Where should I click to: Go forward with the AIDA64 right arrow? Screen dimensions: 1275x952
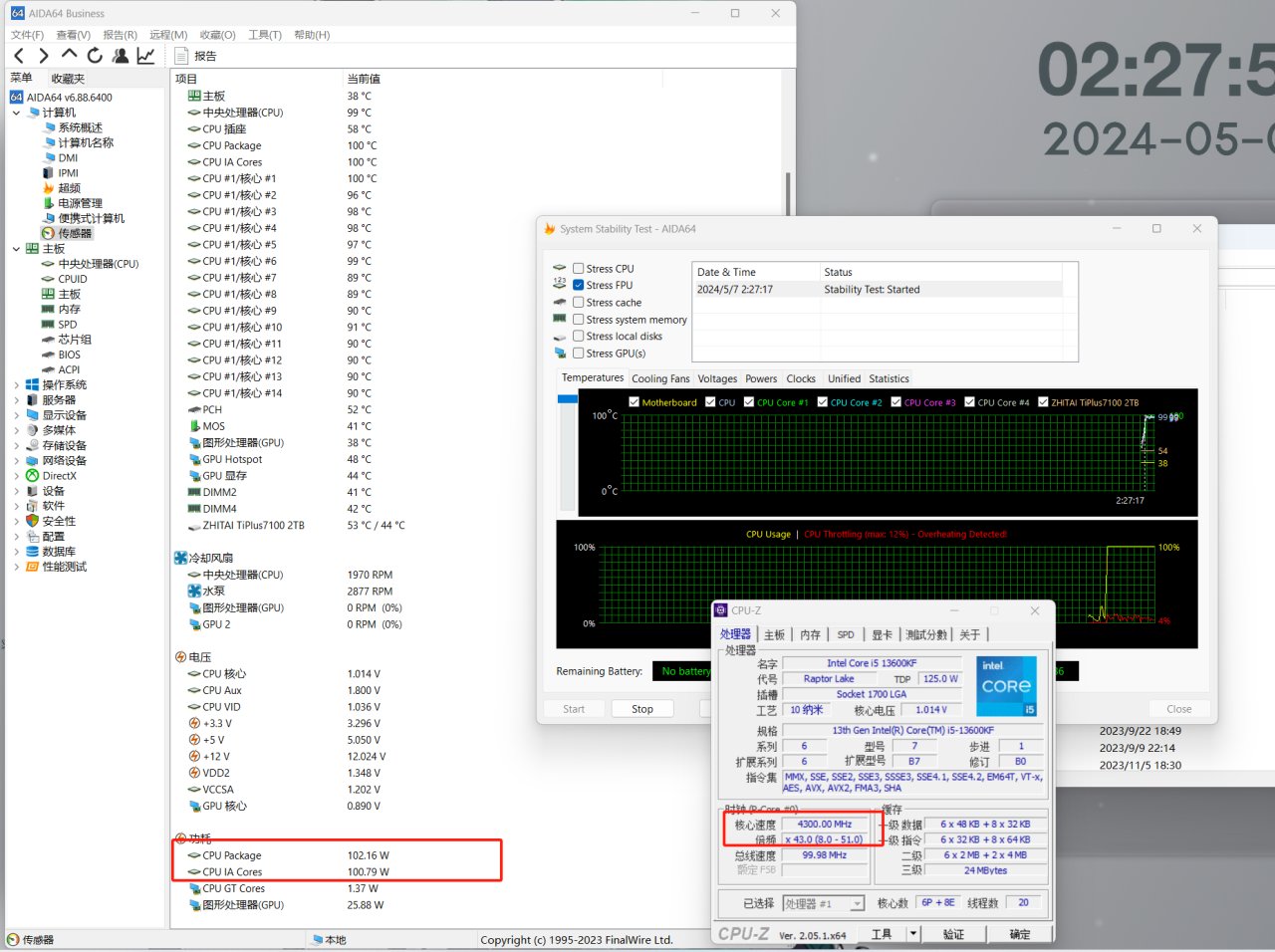43,56
